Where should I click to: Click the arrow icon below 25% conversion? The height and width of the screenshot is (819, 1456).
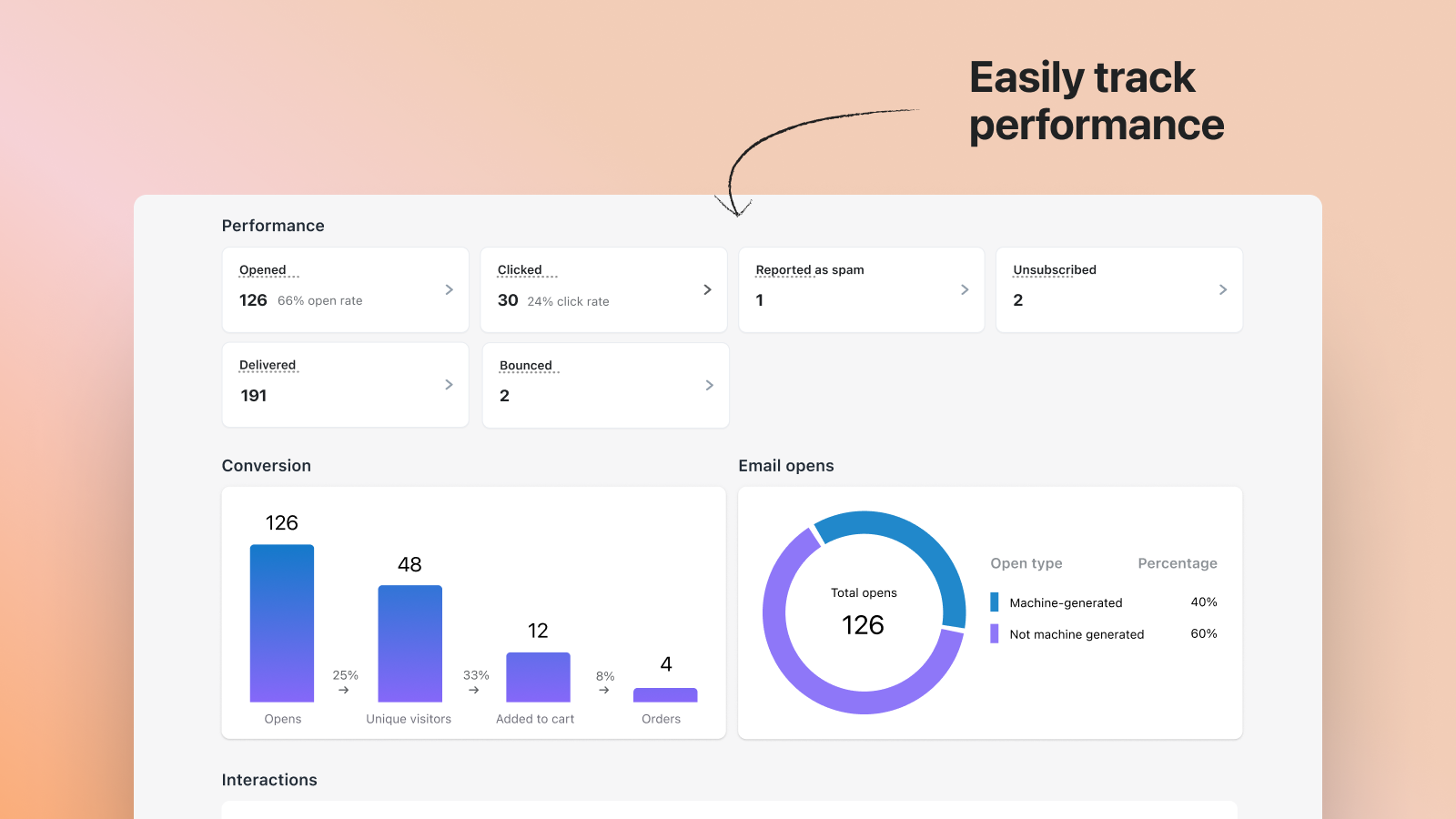click(x=344, y=690)
